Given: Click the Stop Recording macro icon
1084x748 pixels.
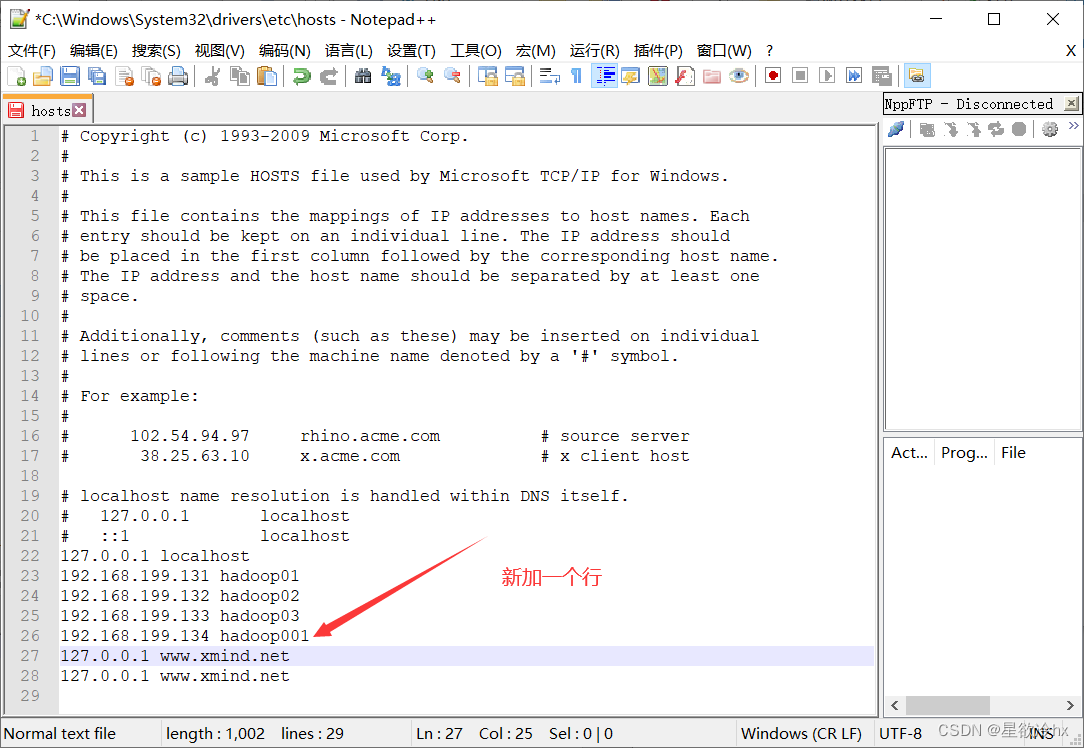Looking at the screenshot, I should (x=800, y=76).
